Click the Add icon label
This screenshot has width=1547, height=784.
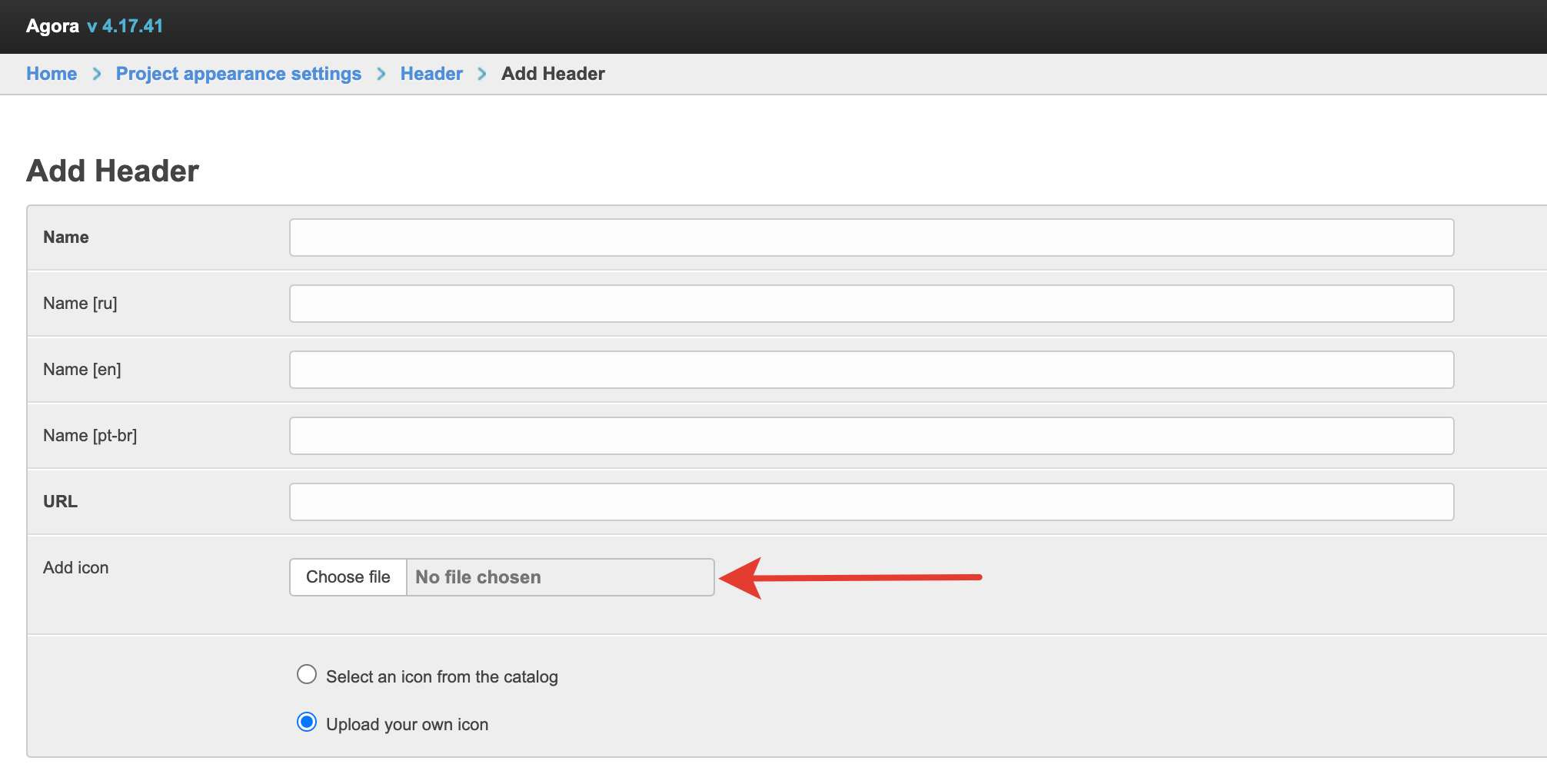pyautogui.click(x=76, y=567)
